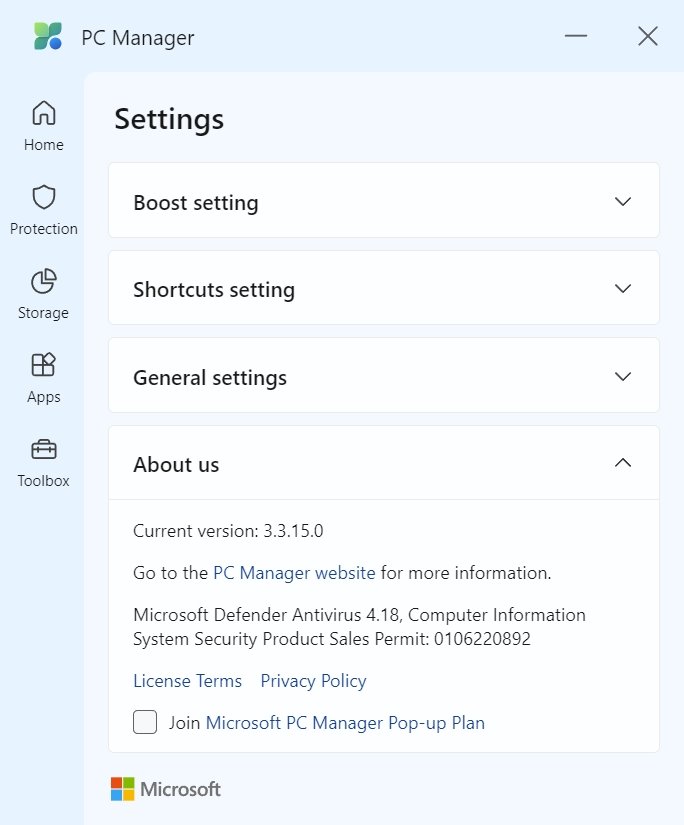Open the PC Manager website link

pos(294,572)
